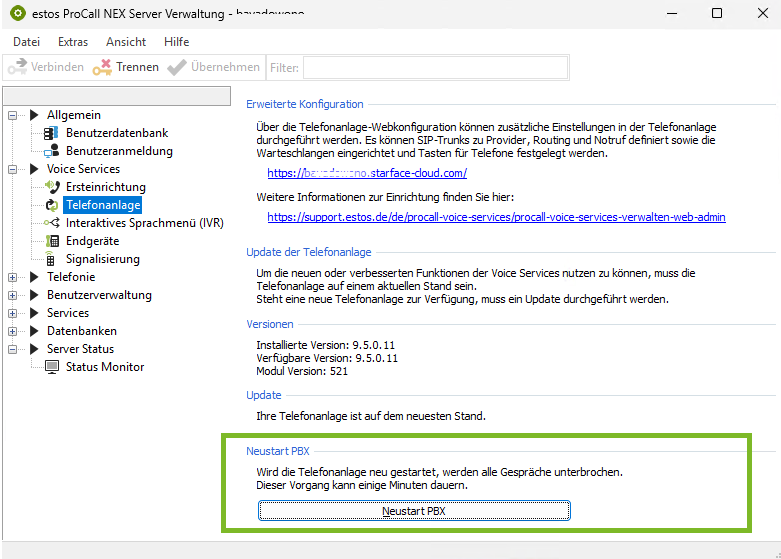Click the Interaktives Sprachmenü icon
781x559 pixels.
click(x=52, y=223)
